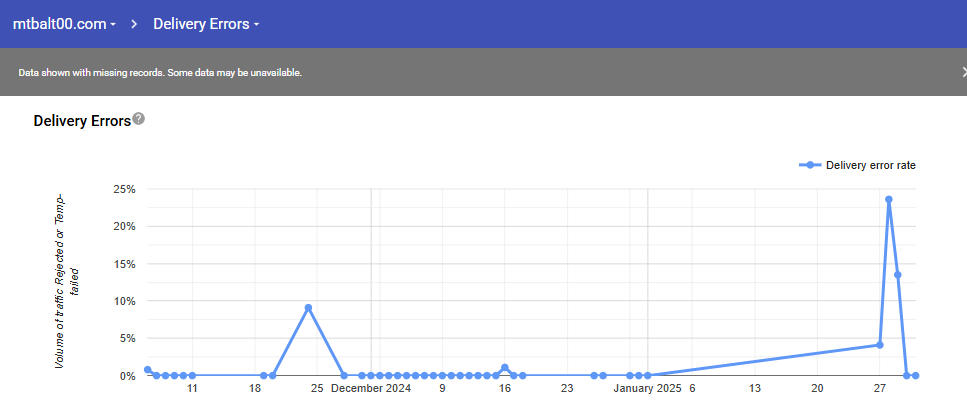Click the small December 16 bump point
Screen dimensions: 967x417
click(x=505, y=368)
